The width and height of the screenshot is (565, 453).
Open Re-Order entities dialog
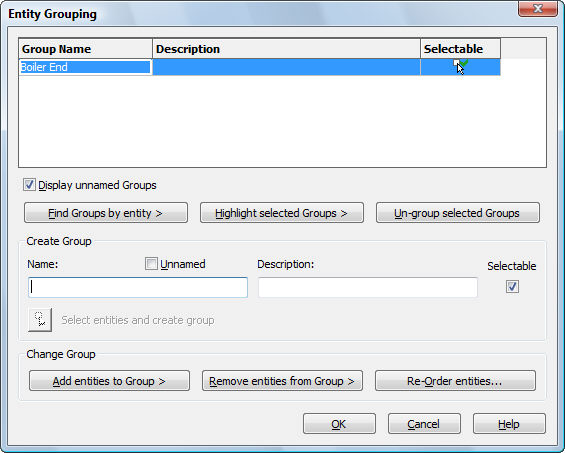tap(455, 381)
